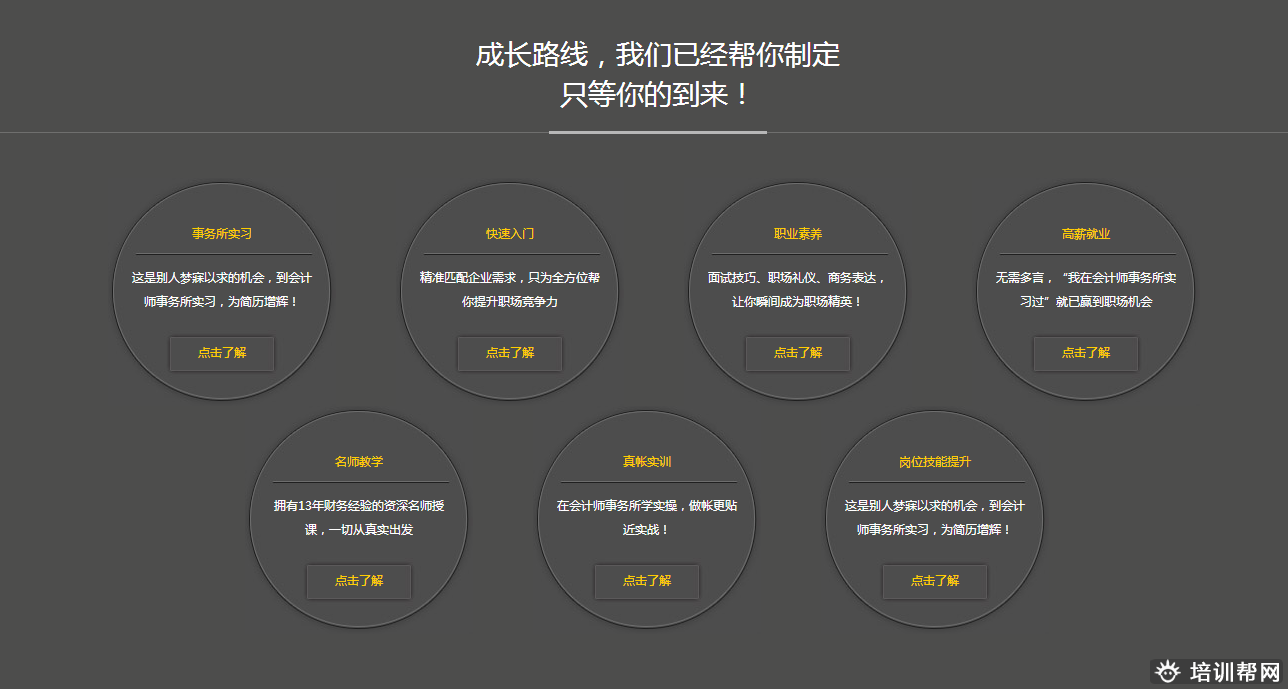This screenshot has width=1288, height=689.
Task: Click 点击了解 under 岗位技能提升
Action: tap(935, 581)
